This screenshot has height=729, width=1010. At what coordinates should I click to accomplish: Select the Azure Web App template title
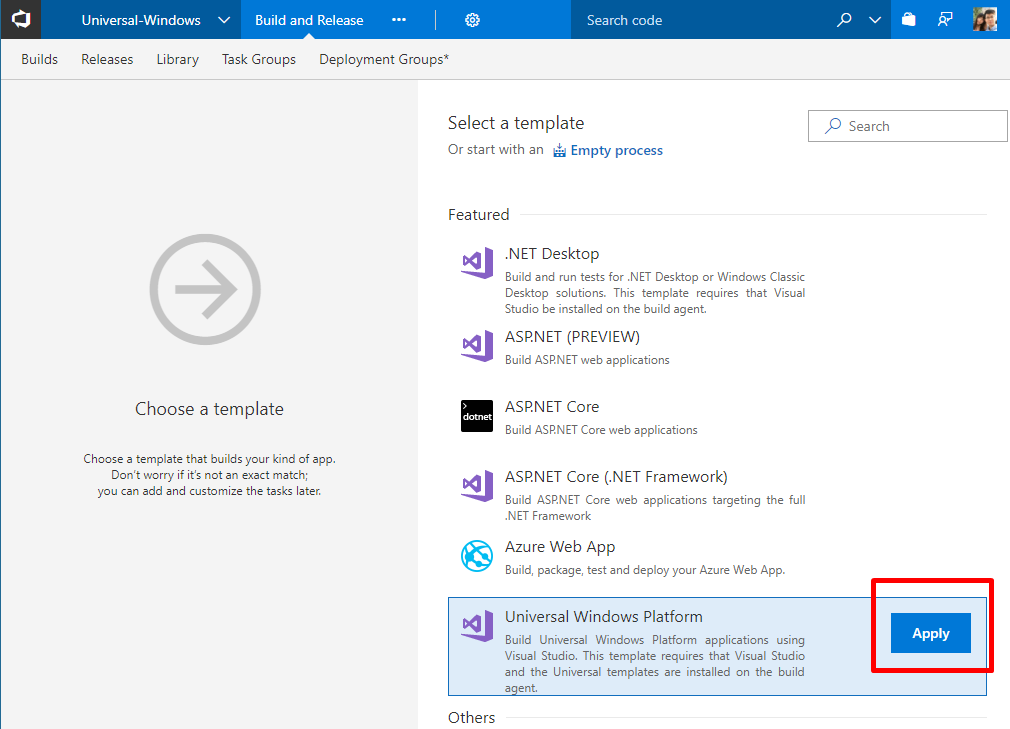coord(560,547)
